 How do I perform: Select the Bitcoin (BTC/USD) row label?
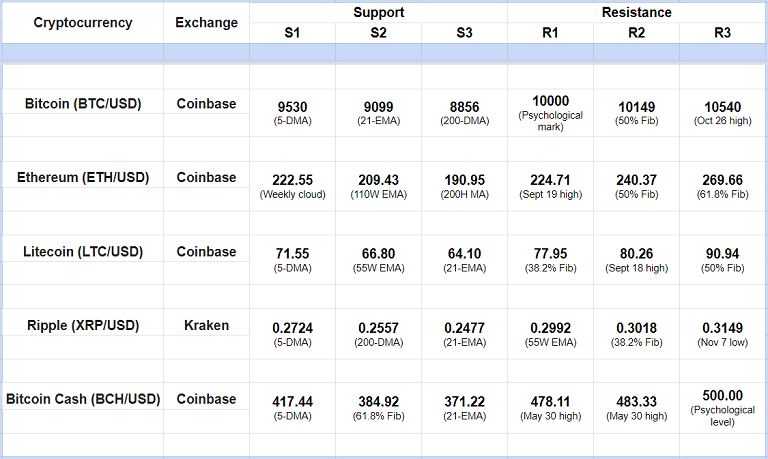click(x=82, y=103)
